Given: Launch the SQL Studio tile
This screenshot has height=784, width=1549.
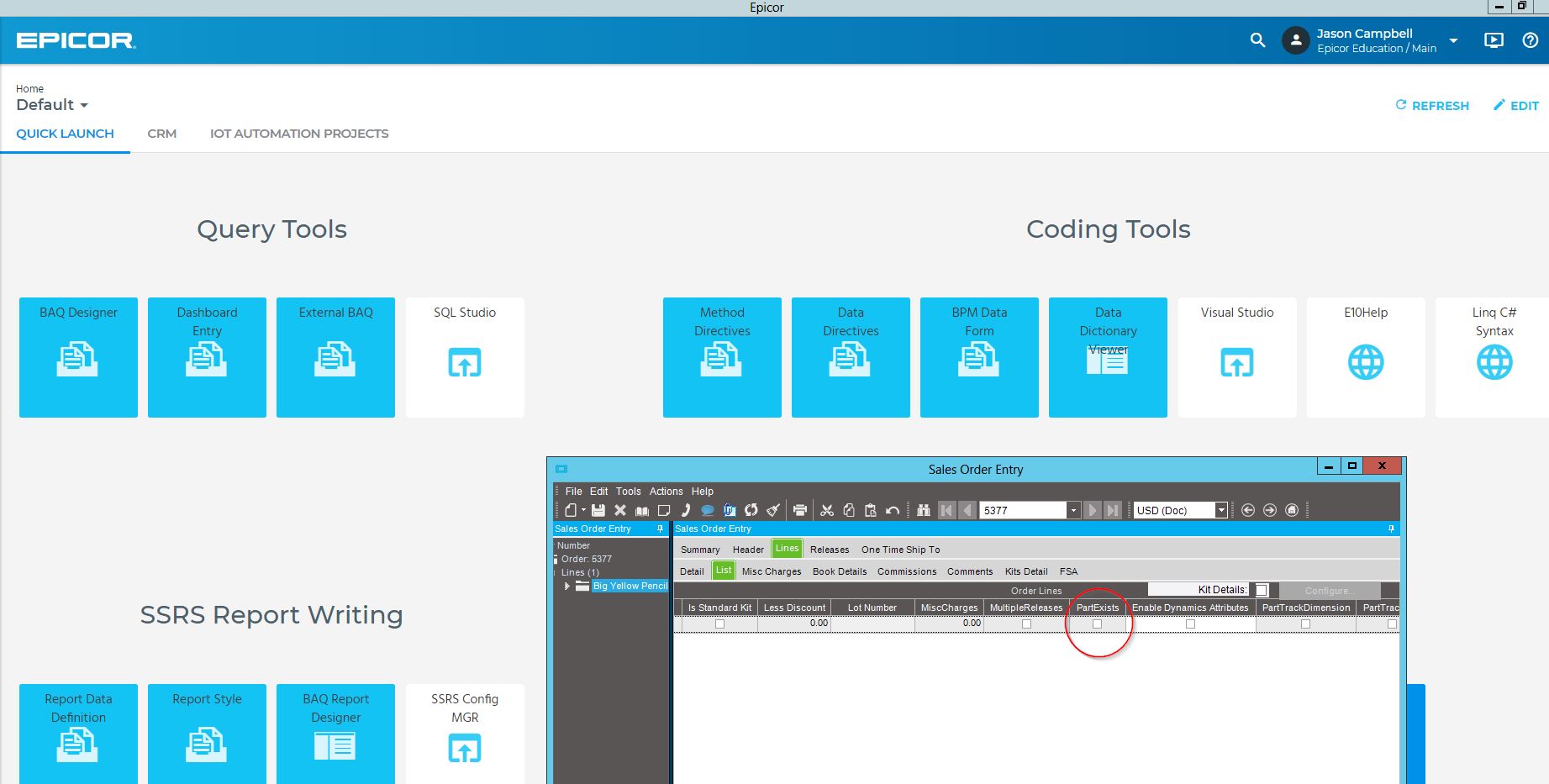Looking at the screenshot, I should point(465,357).
